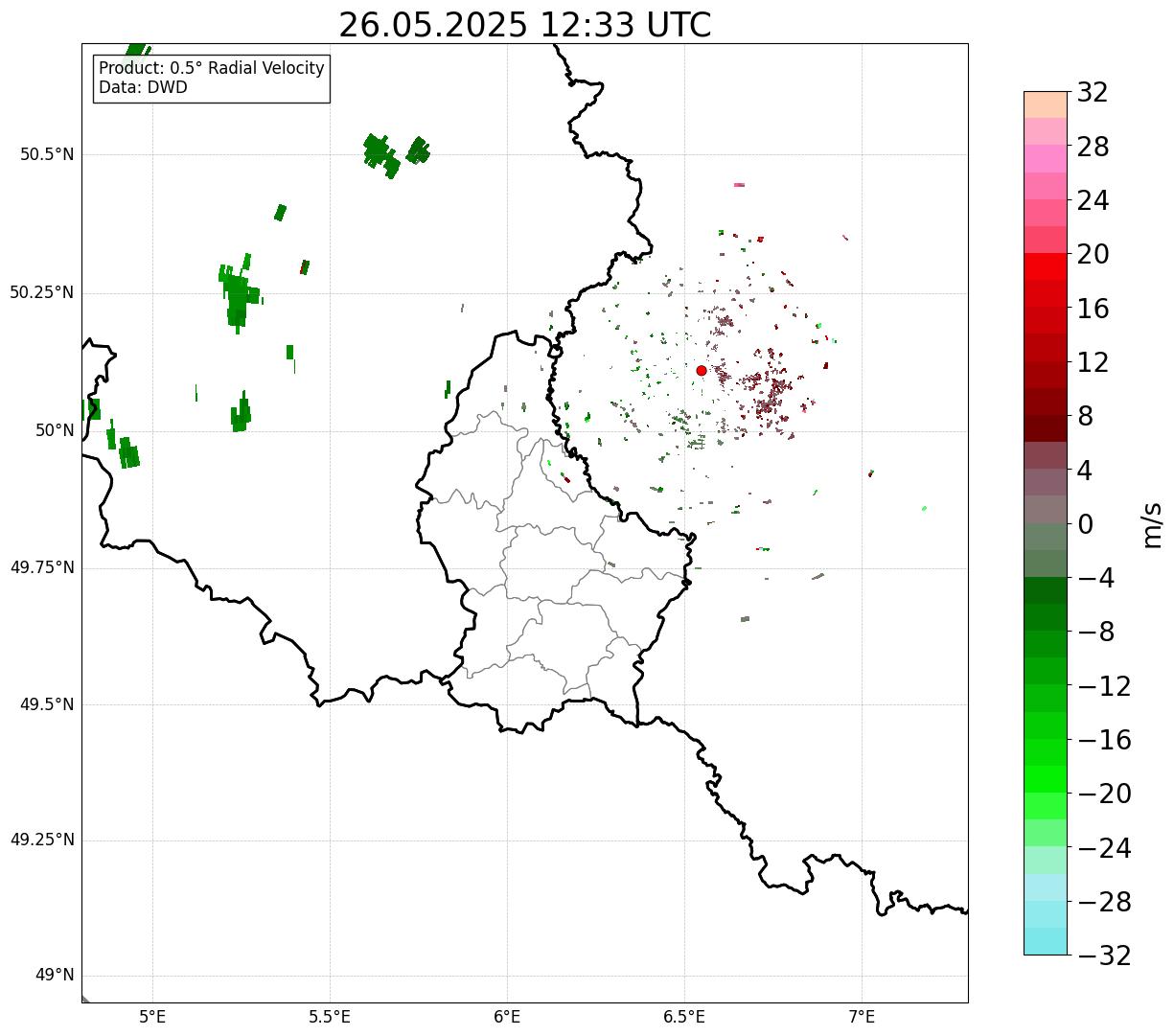The width and height of the screenshot is (1174, 1036).
Task: Click the 'Data: DWD' text
Action: tap(144, 87)
